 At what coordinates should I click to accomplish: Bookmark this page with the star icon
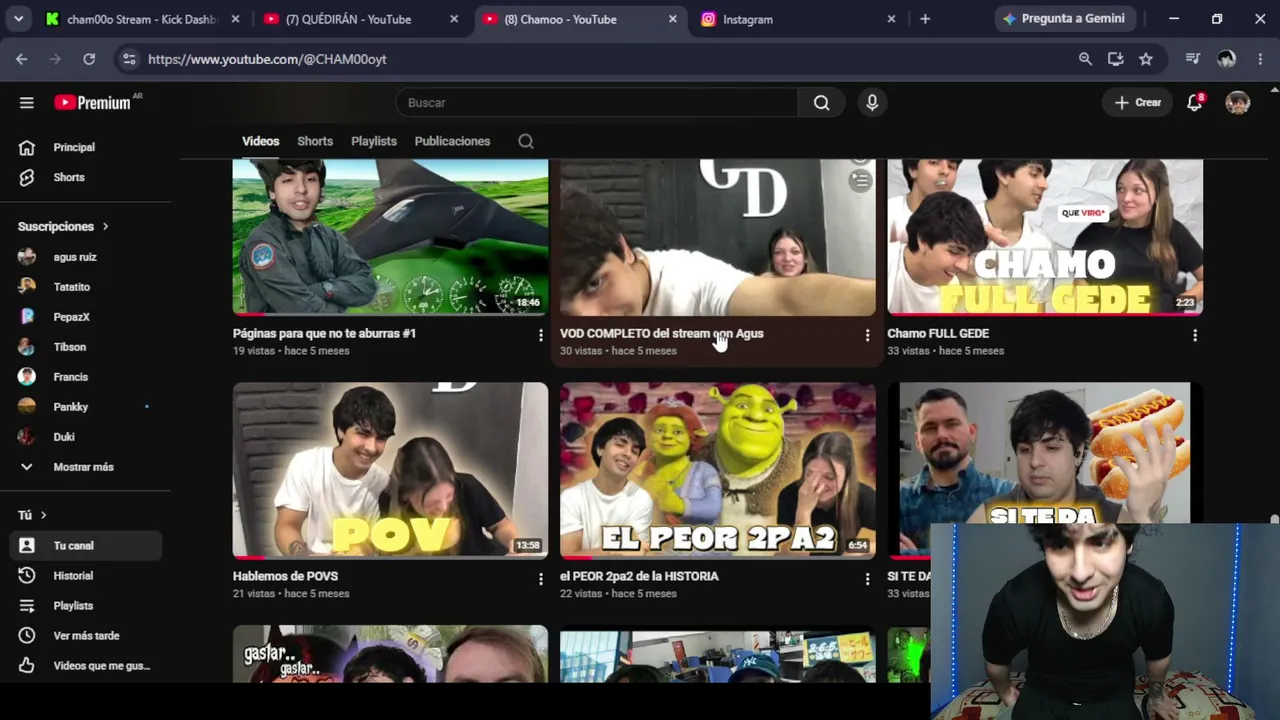(1146, 59)
